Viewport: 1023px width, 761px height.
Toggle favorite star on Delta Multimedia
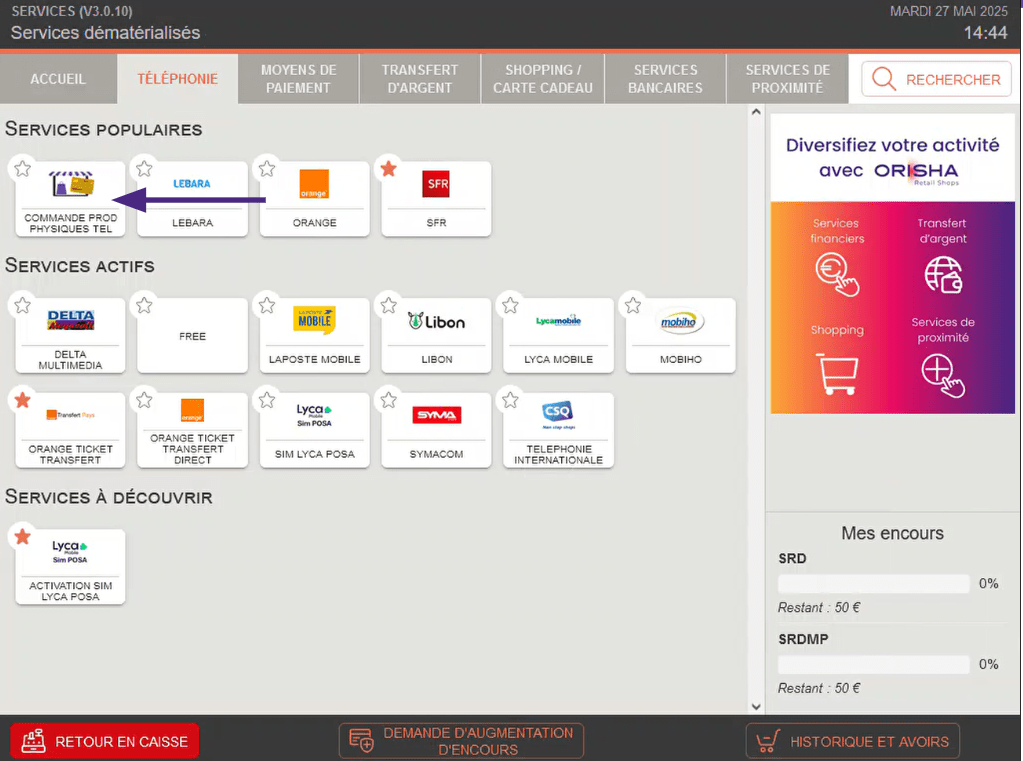22,305
